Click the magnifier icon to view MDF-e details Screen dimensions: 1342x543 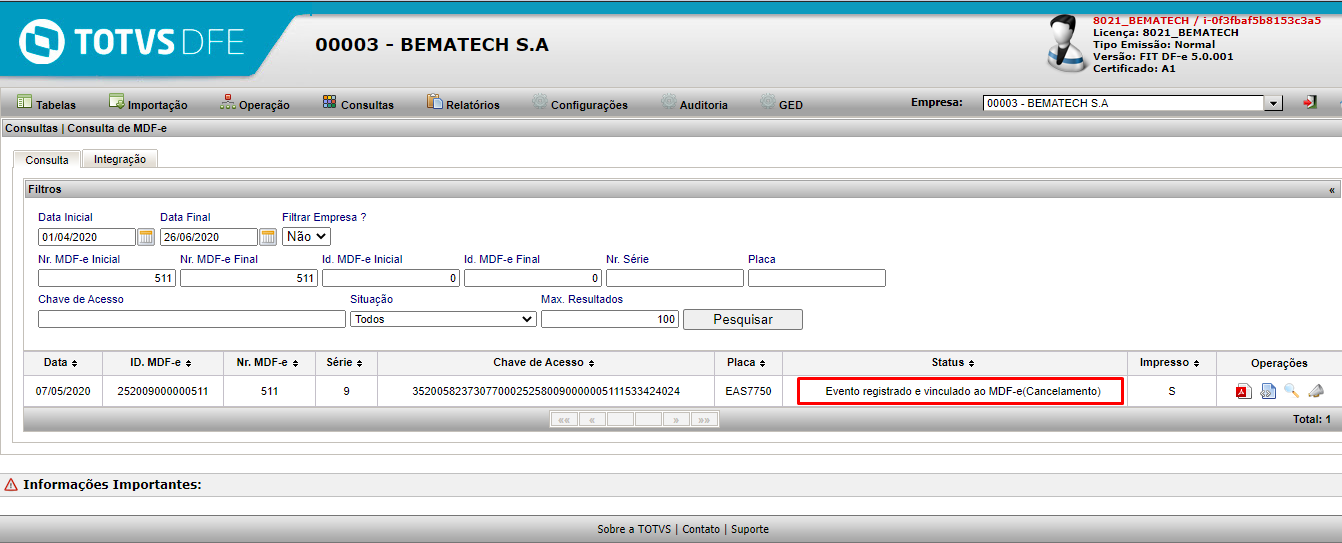tap(1292, 391)
